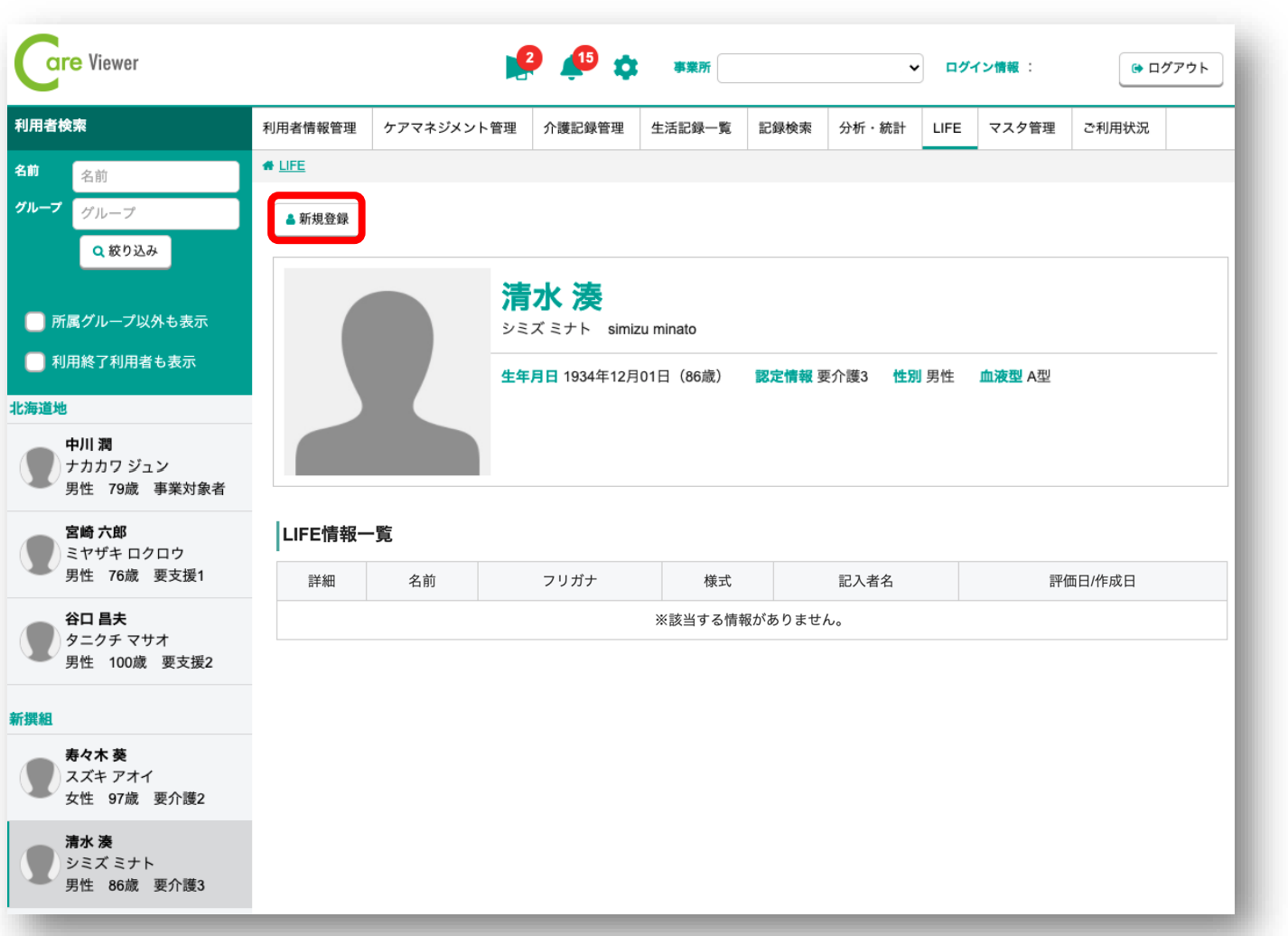
Task: Open the megaphone announcements icon
Action: click(x=518, y=67)
